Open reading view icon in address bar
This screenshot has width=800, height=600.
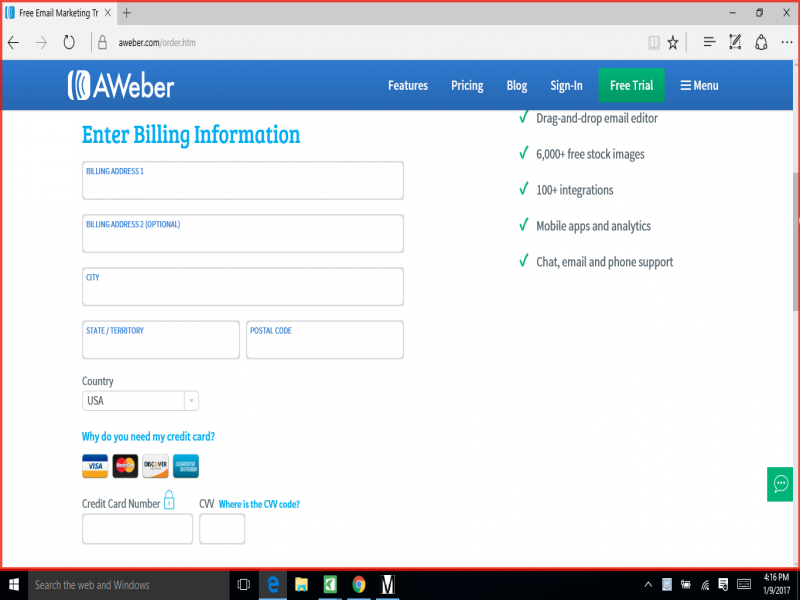pos(654,42)
